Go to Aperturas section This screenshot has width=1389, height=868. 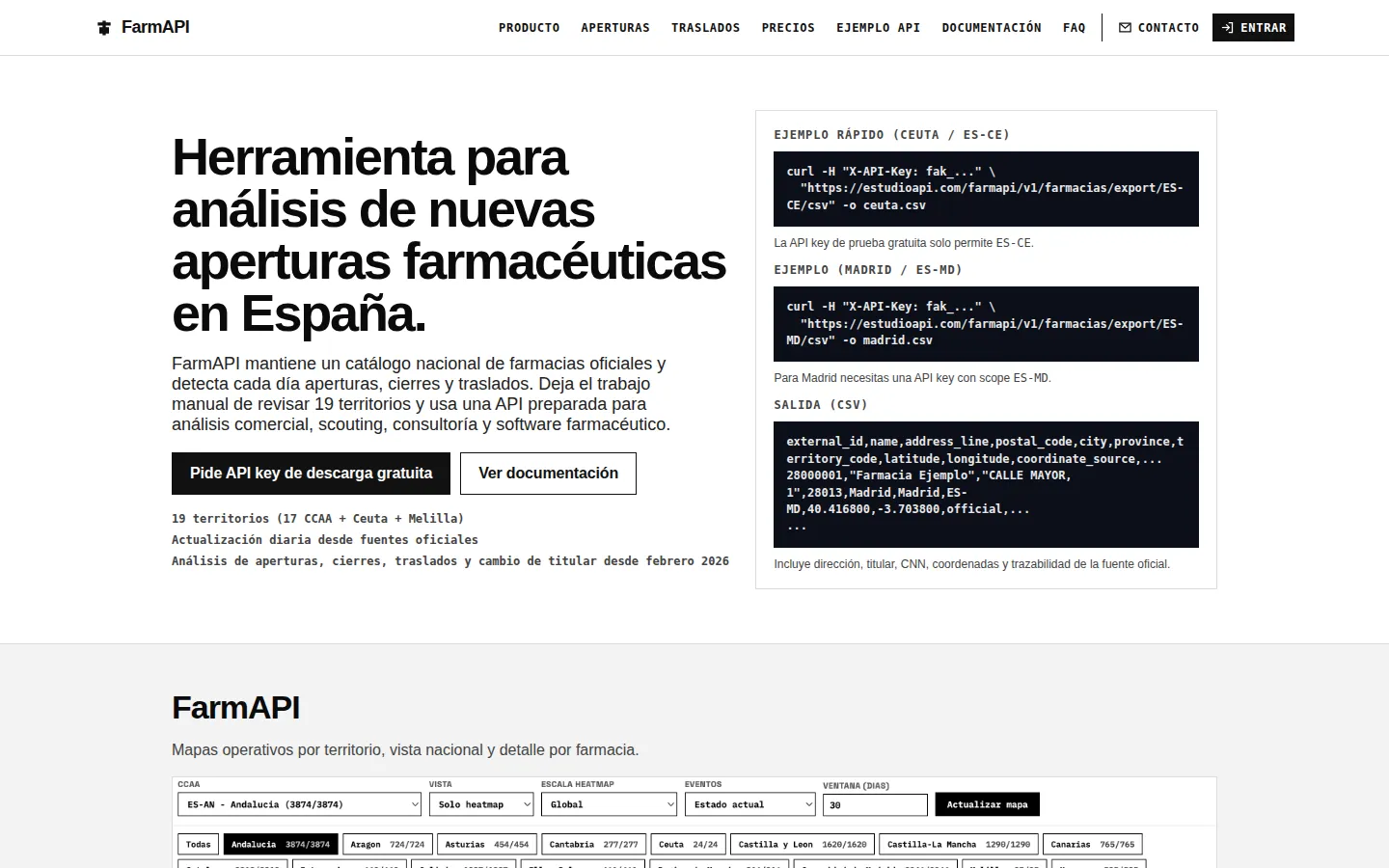click(615, 28)
